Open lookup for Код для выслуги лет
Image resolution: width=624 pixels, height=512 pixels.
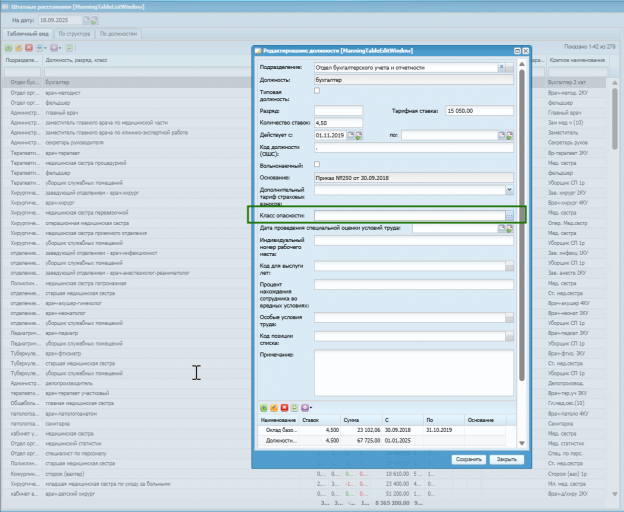pos(509,266)
